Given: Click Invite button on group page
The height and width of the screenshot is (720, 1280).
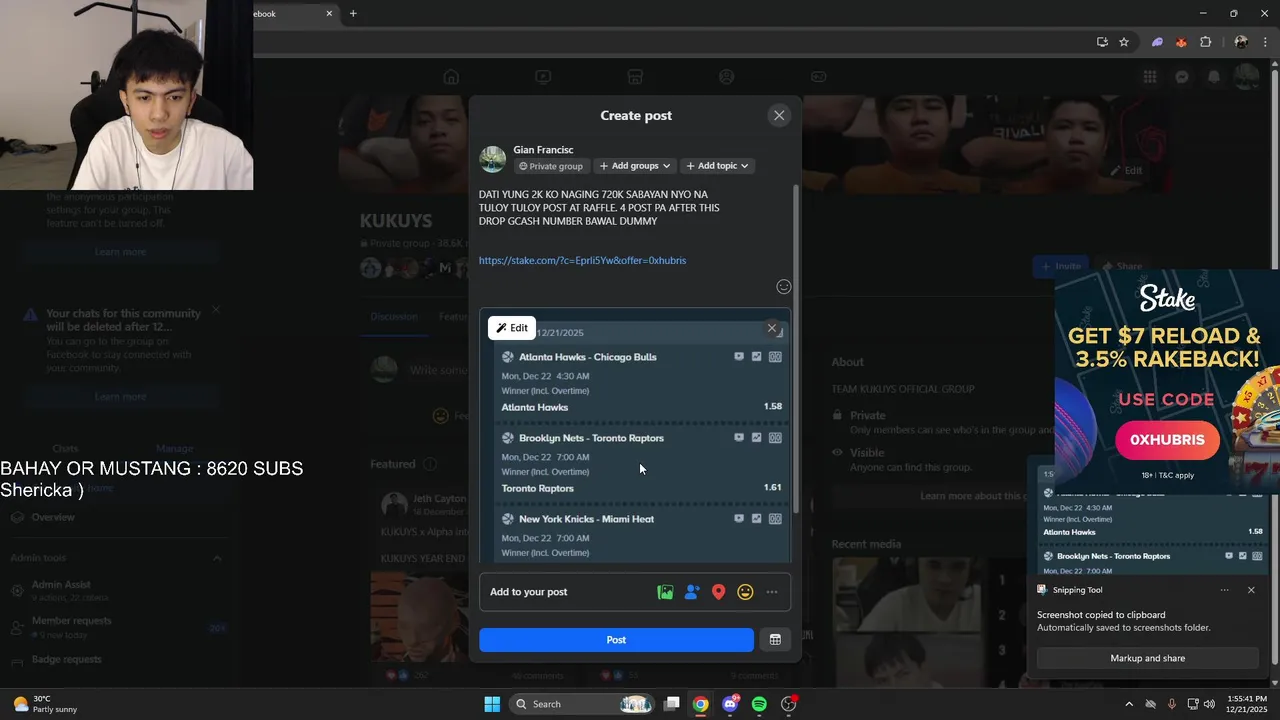Looking at the screenshot, I should point(1062,266).
